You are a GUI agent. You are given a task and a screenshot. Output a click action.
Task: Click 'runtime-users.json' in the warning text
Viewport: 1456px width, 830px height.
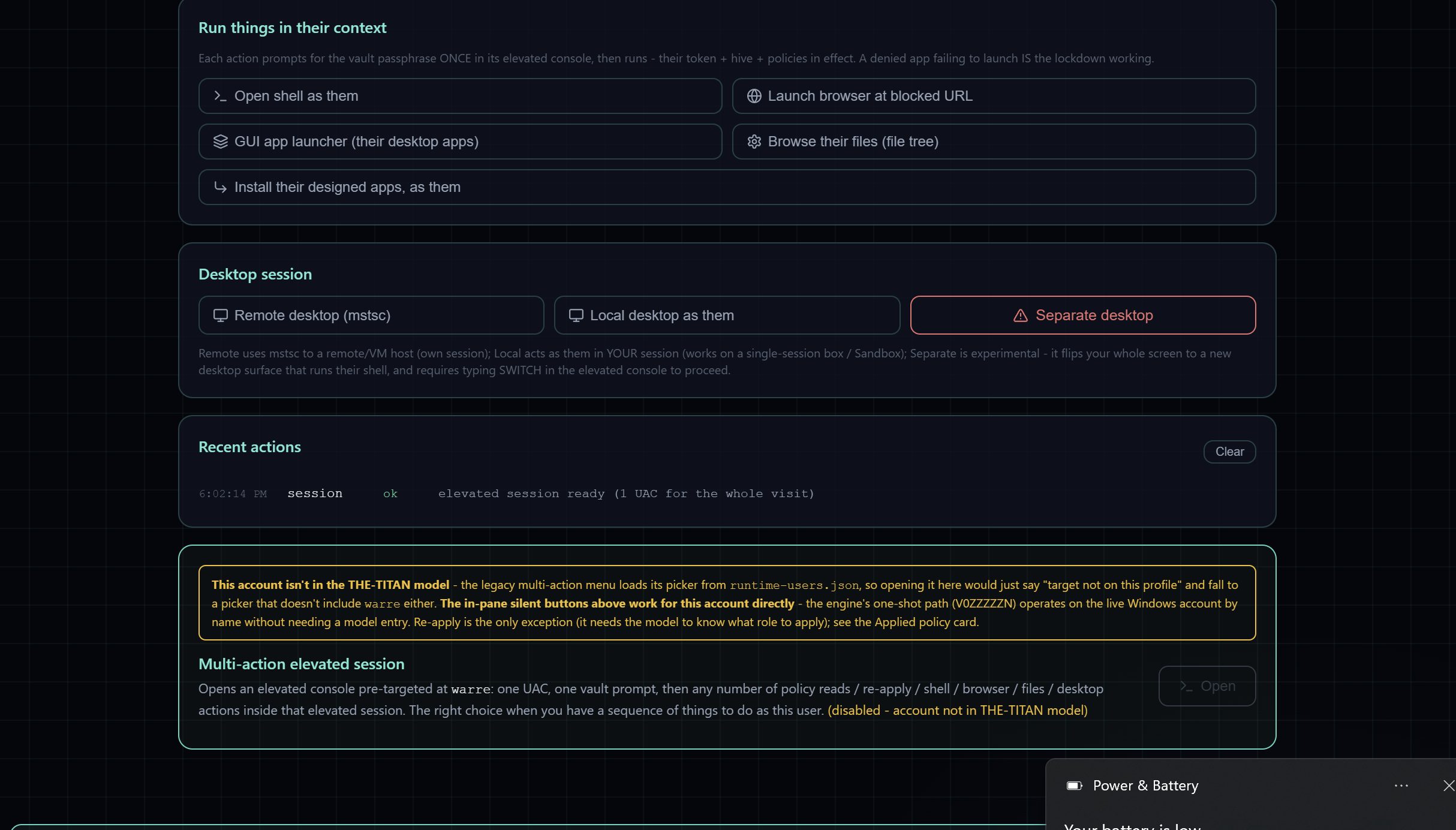(x=794, y=585)
